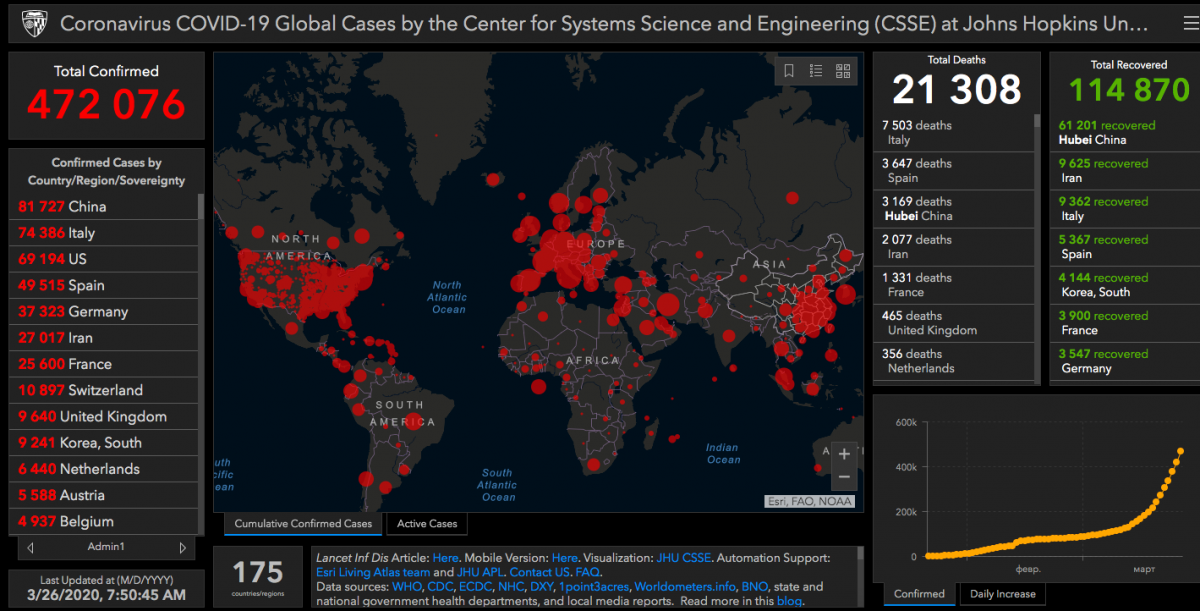Click 356 deaths Netherlands entry

click(955, 361)
